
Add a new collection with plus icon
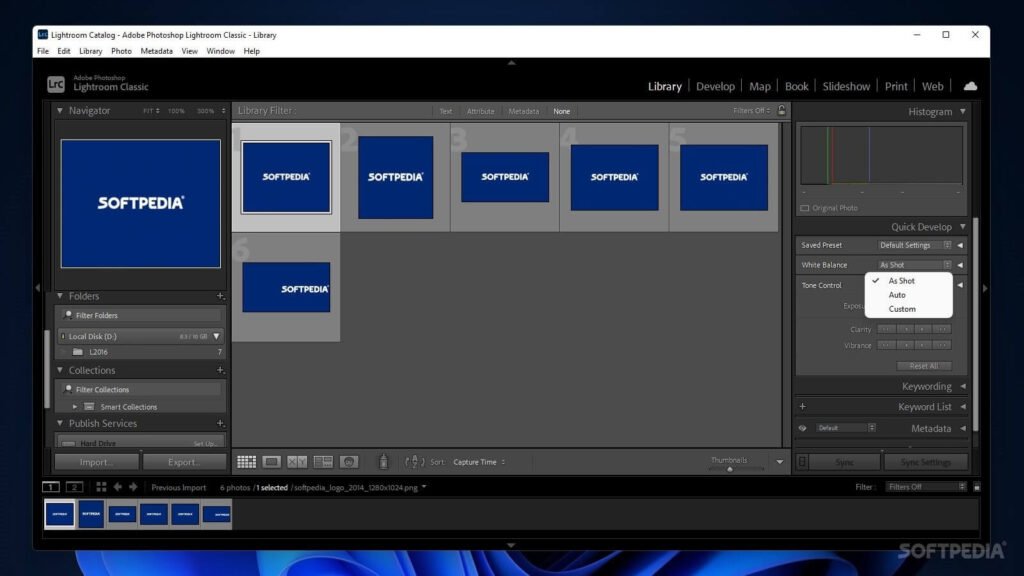220,370
